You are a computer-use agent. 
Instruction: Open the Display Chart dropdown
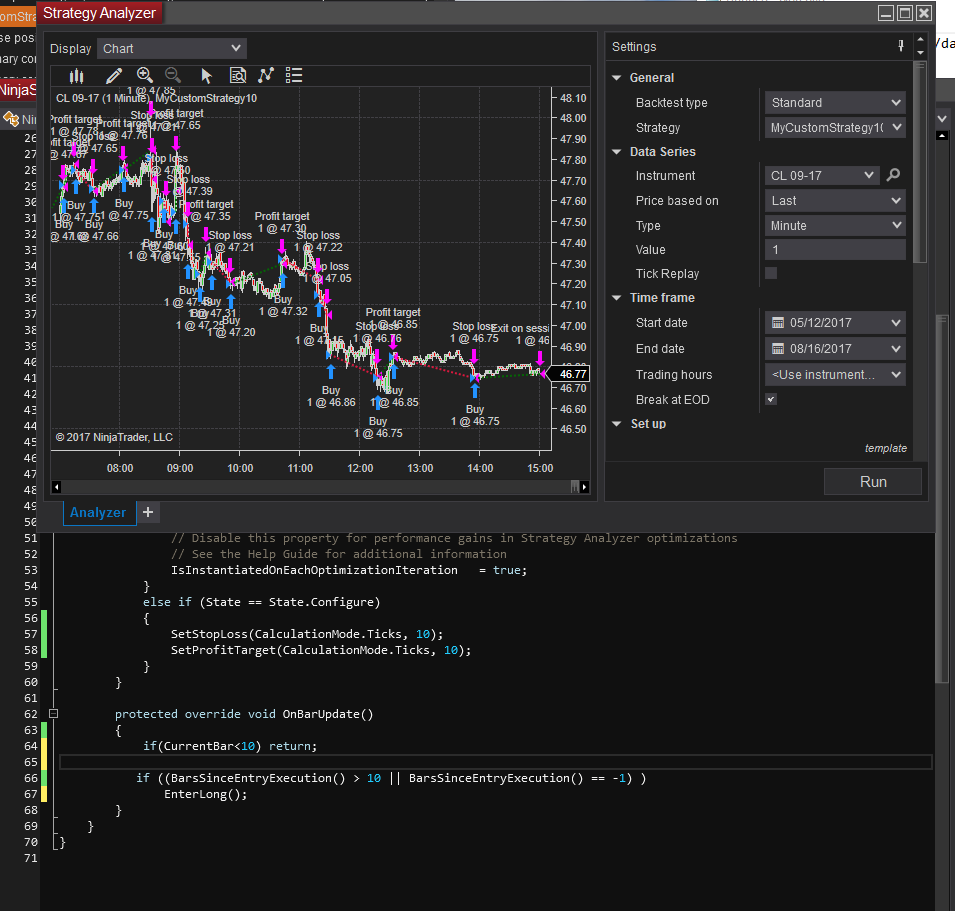pyautogui.click(x=172, y=48)
